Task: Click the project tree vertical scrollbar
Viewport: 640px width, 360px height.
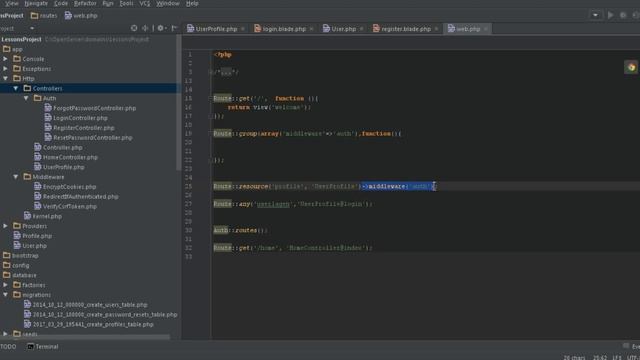Action: coord(178,102)
